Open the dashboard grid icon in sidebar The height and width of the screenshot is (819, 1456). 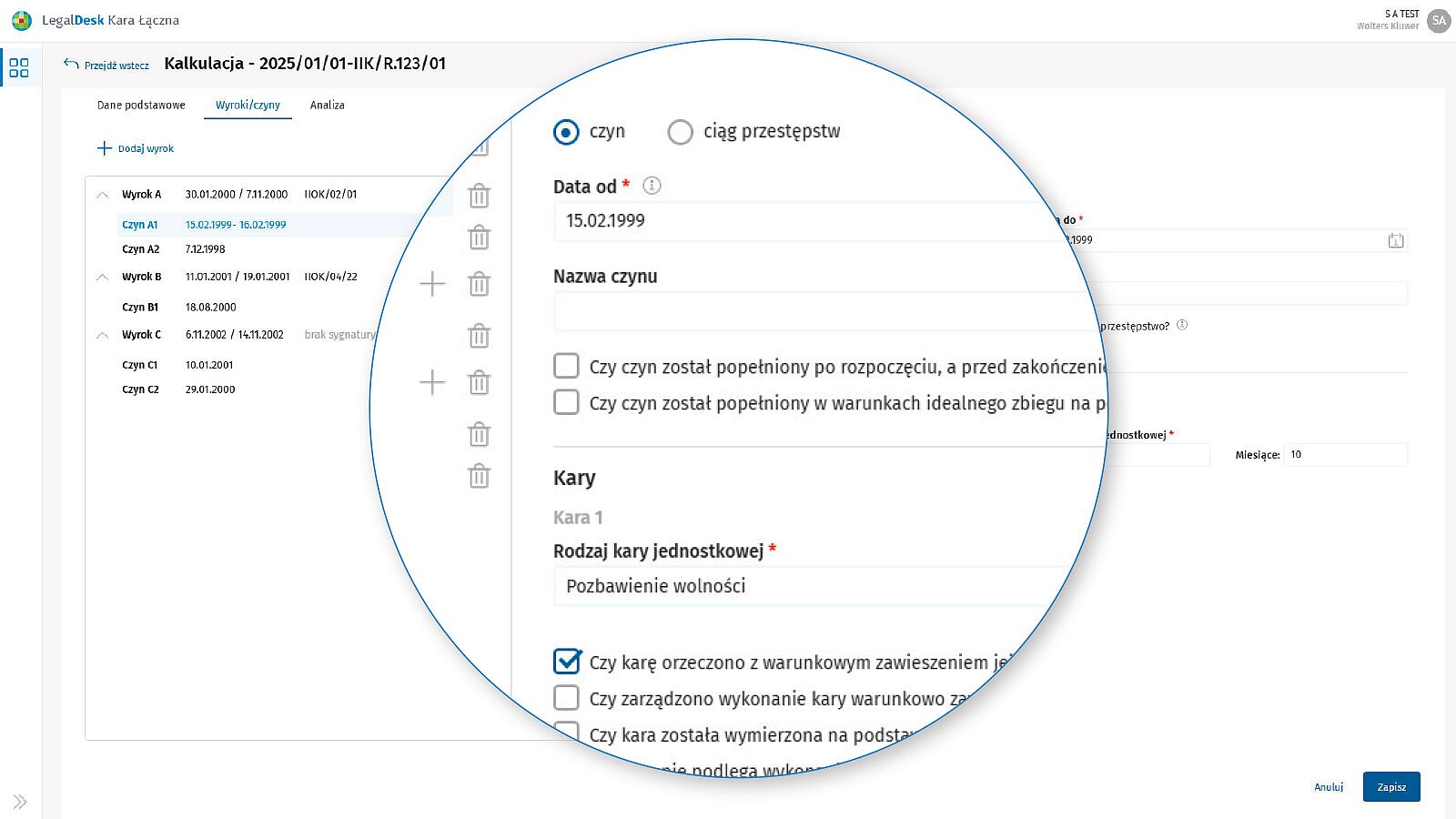pos(19,68)
